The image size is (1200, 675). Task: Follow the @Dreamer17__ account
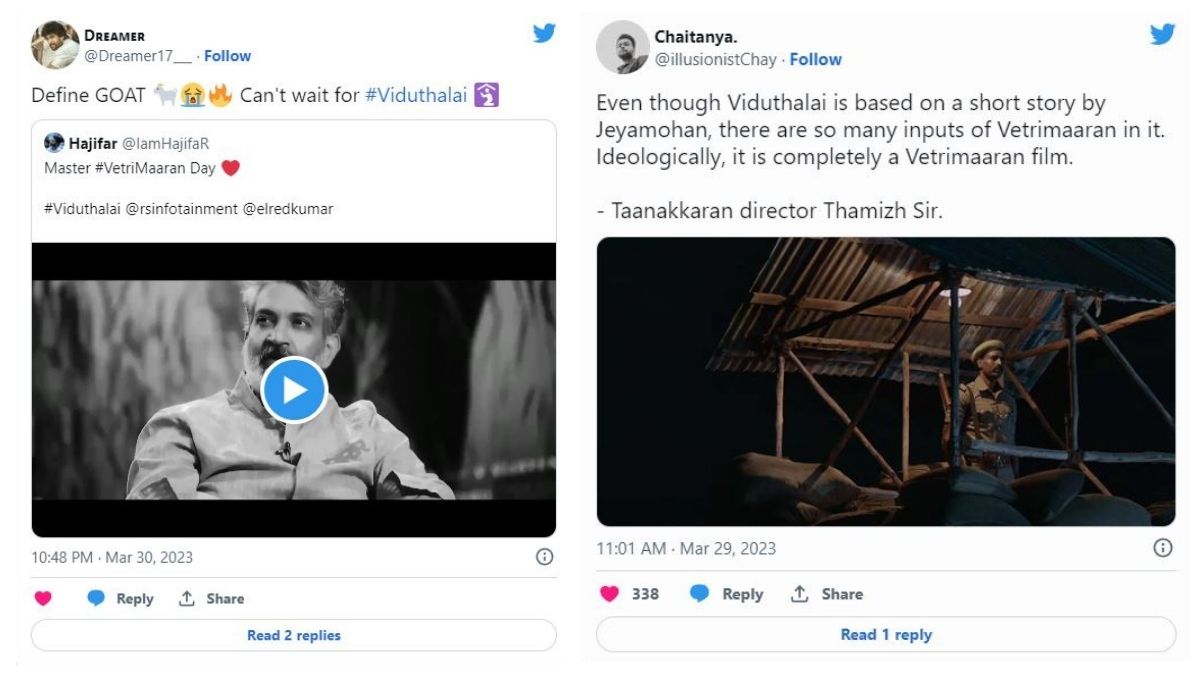coord(227,56)
